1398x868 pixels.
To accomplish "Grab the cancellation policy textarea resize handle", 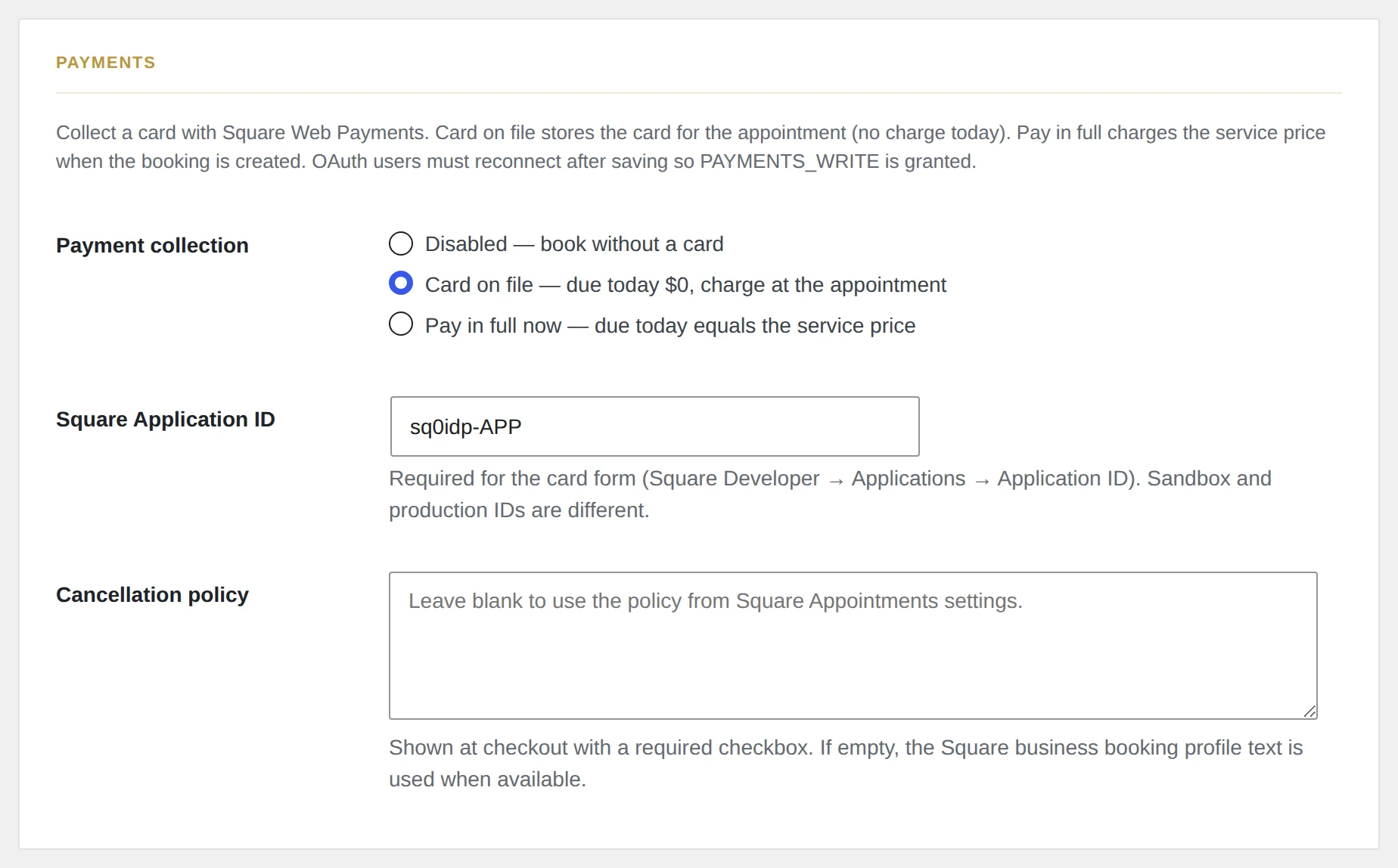I will click(x=1310, y=711).
